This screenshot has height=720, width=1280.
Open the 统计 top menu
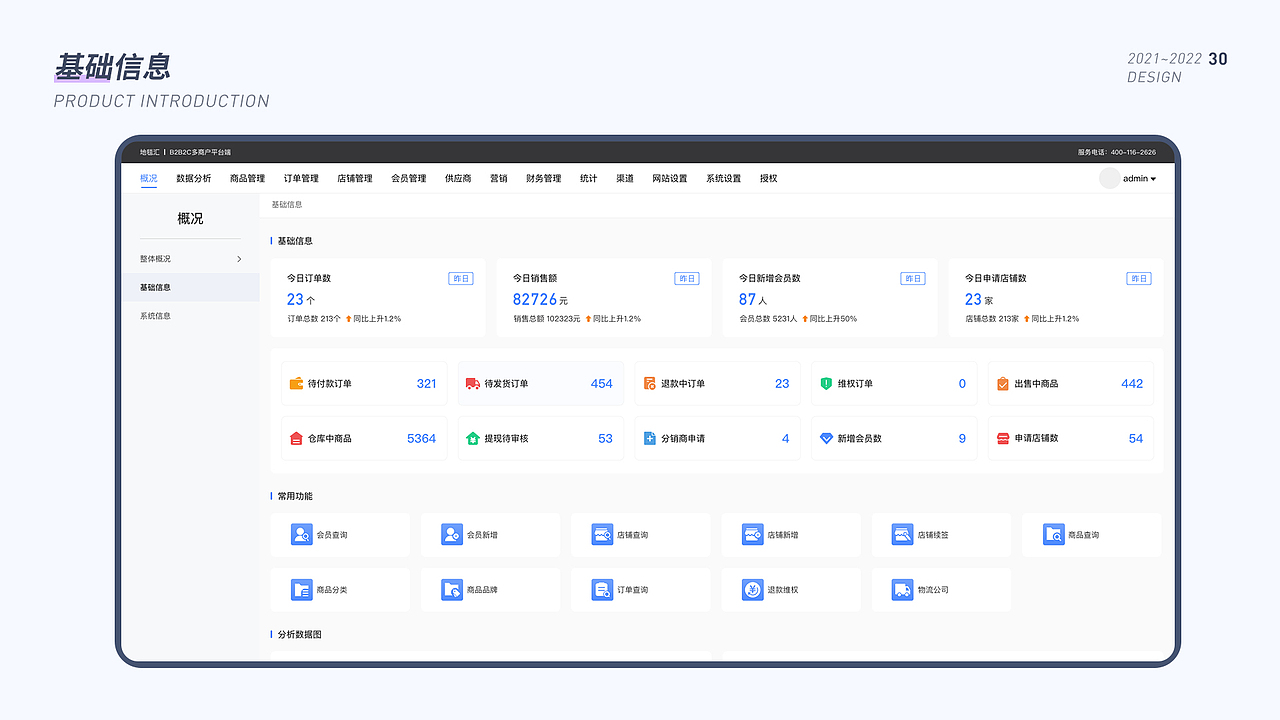pos(589,179)
